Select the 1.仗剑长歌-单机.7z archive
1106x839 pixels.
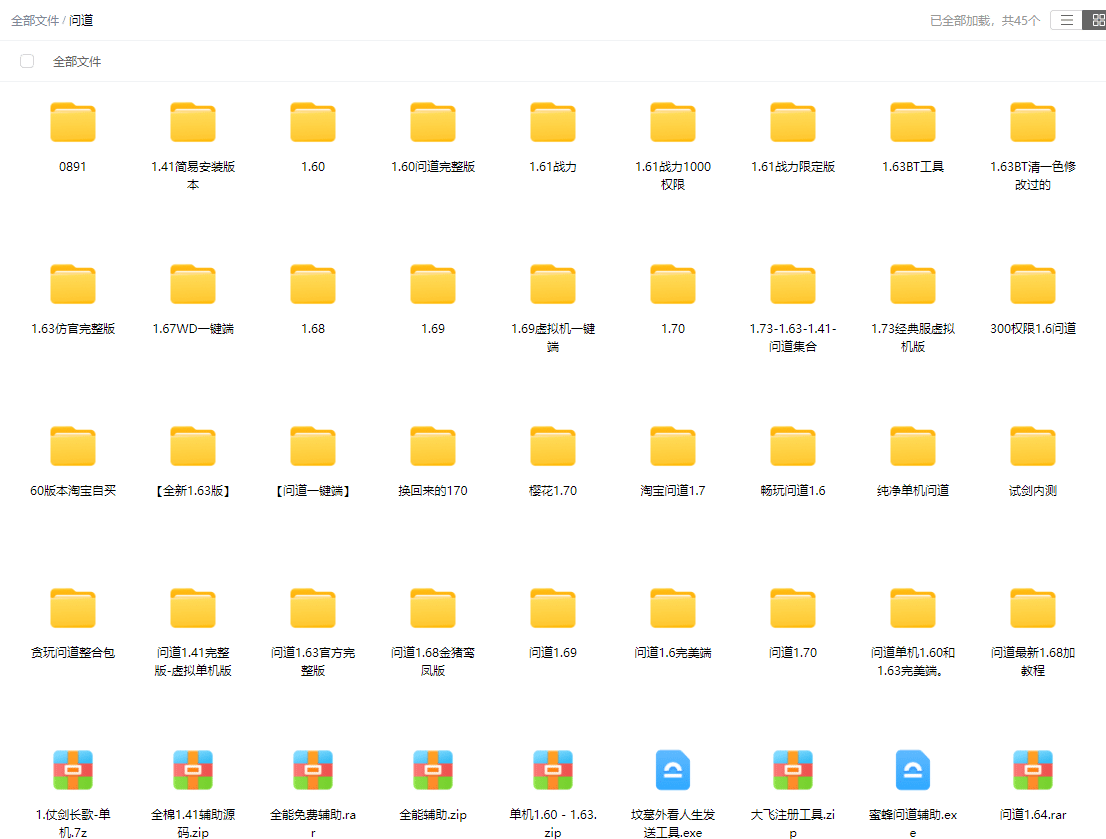point(73,770)
